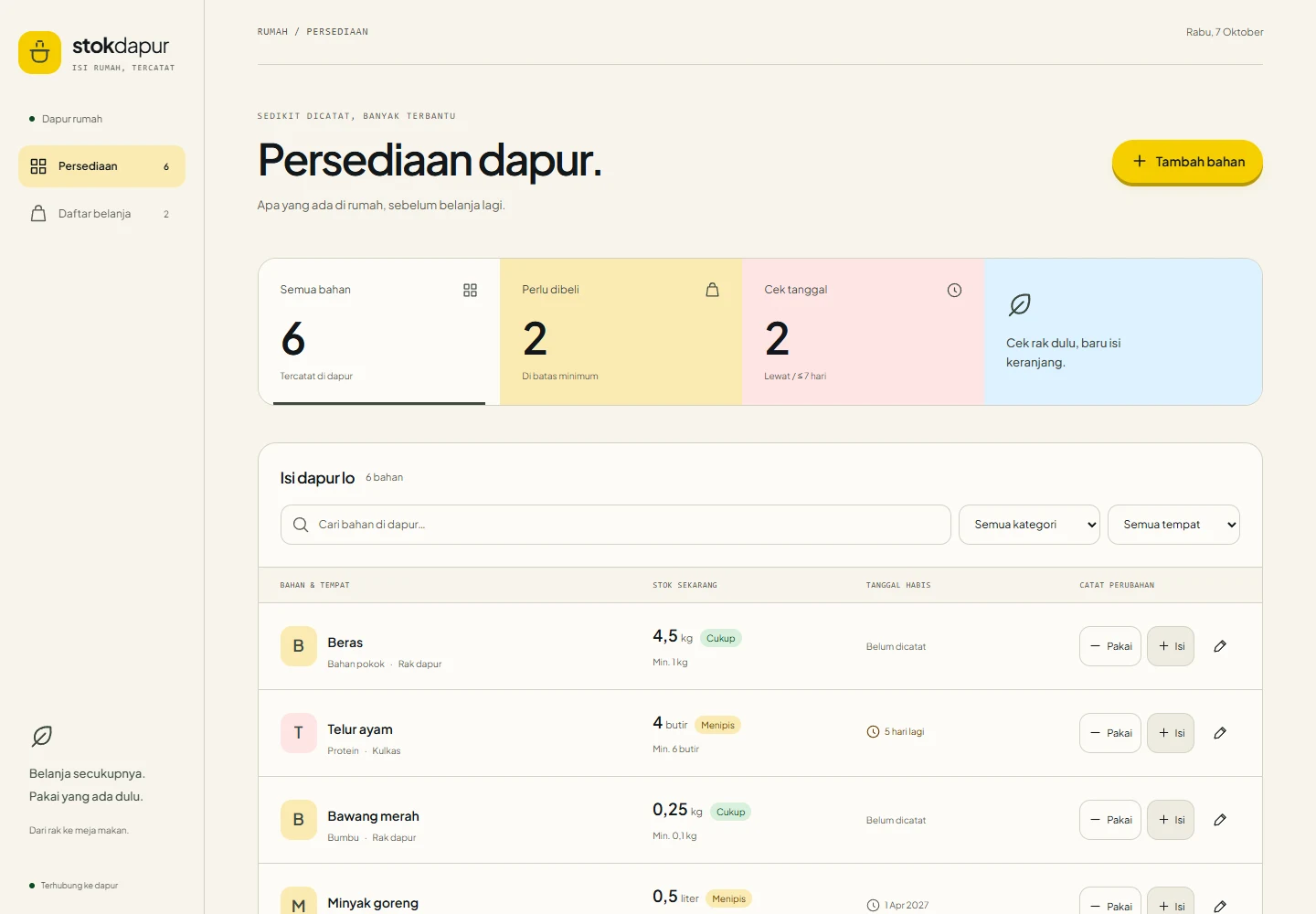Click the Cukup badge on Bawang merah

pos(730,812)
